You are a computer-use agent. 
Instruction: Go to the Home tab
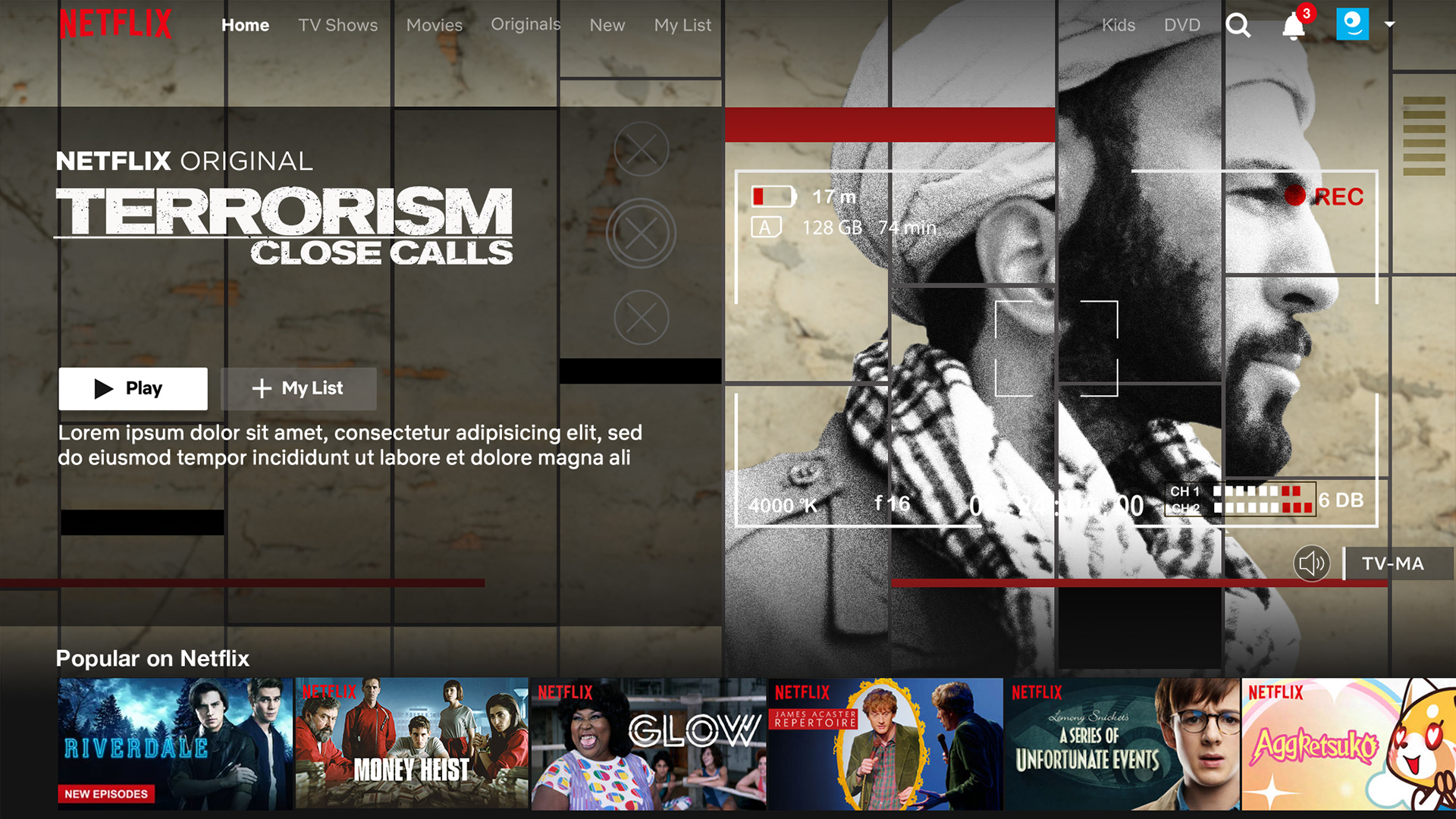(x=245, y=25)
